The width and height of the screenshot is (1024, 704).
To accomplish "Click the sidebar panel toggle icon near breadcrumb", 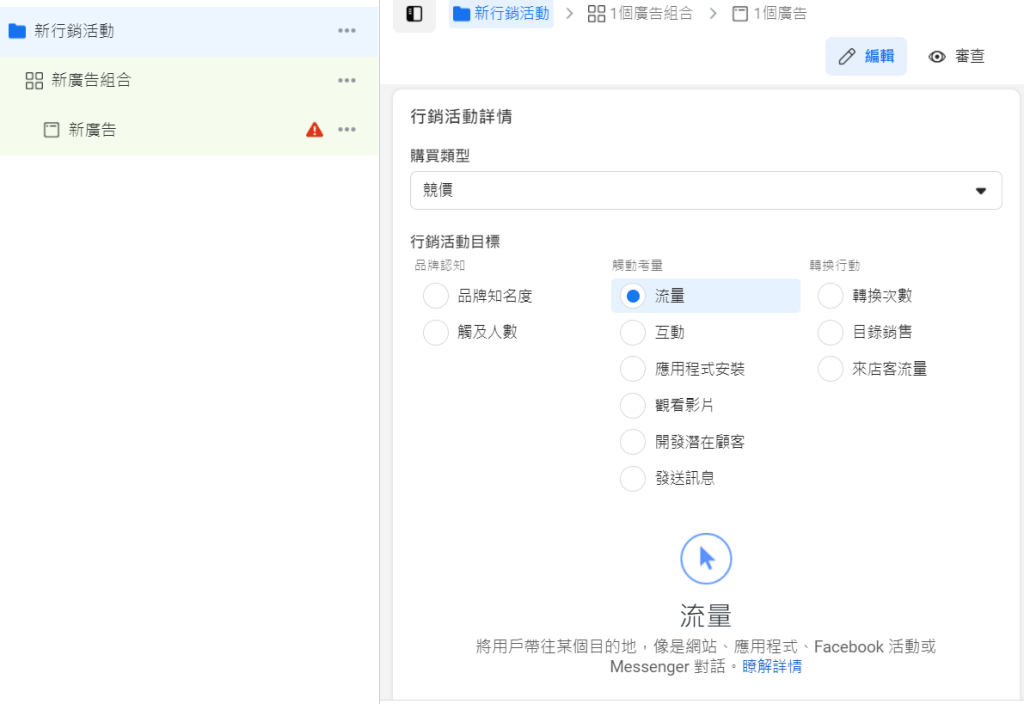I will pos(414,14).
